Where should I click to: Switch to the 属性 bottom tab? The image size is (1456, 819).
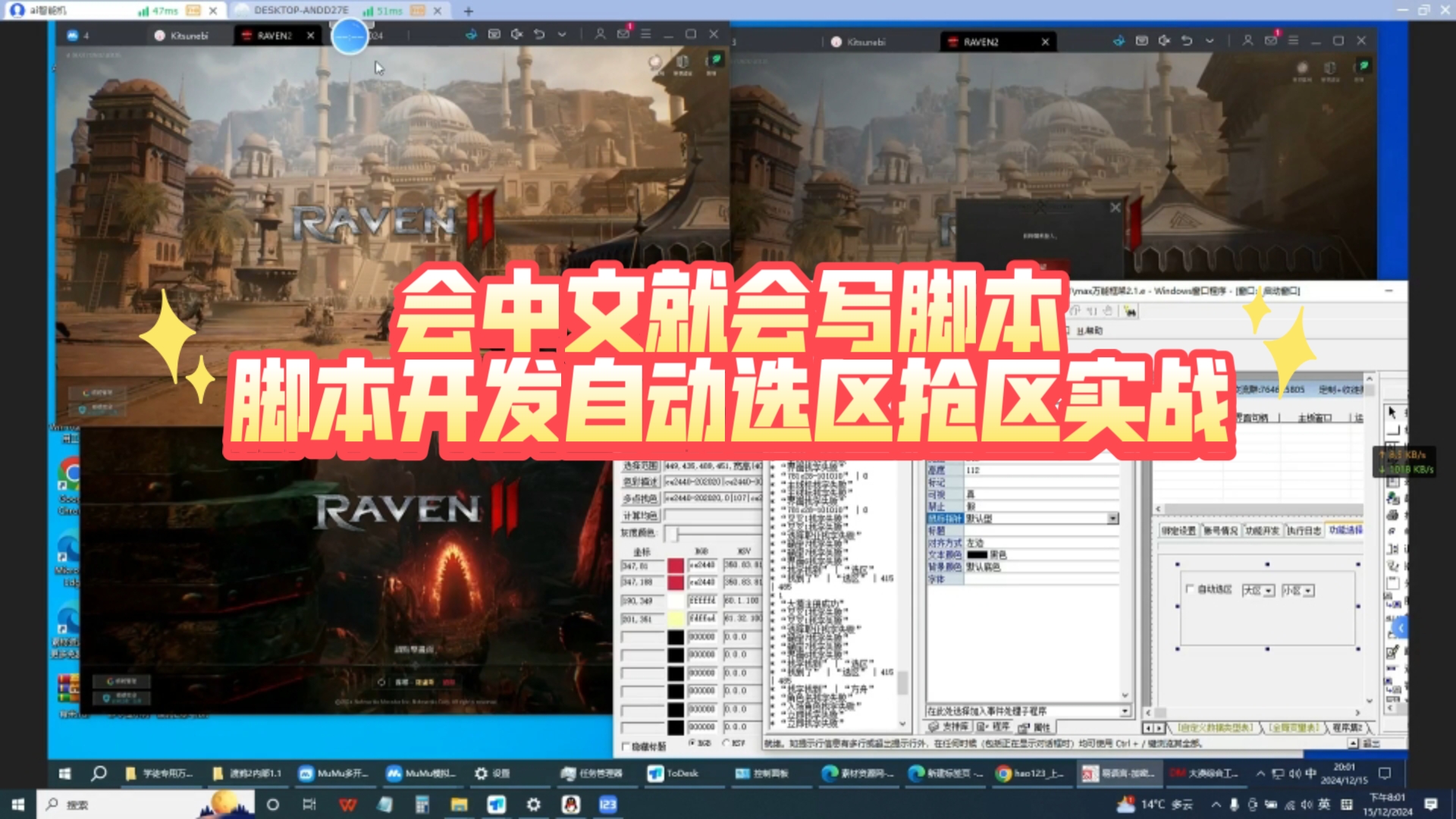[x=1036, y=726]
